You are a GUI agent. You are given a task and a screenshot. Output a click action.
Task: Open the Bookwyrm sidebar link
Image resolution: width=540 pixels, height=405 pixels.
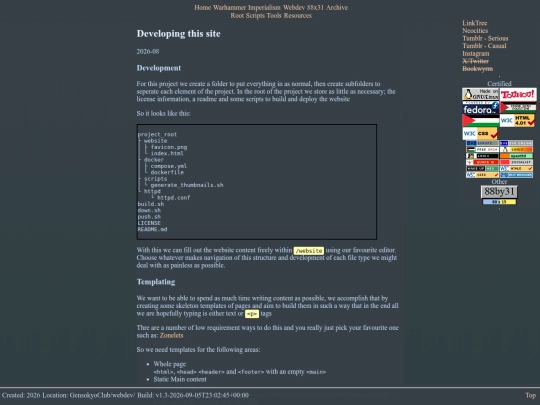(x=477, y=69)
